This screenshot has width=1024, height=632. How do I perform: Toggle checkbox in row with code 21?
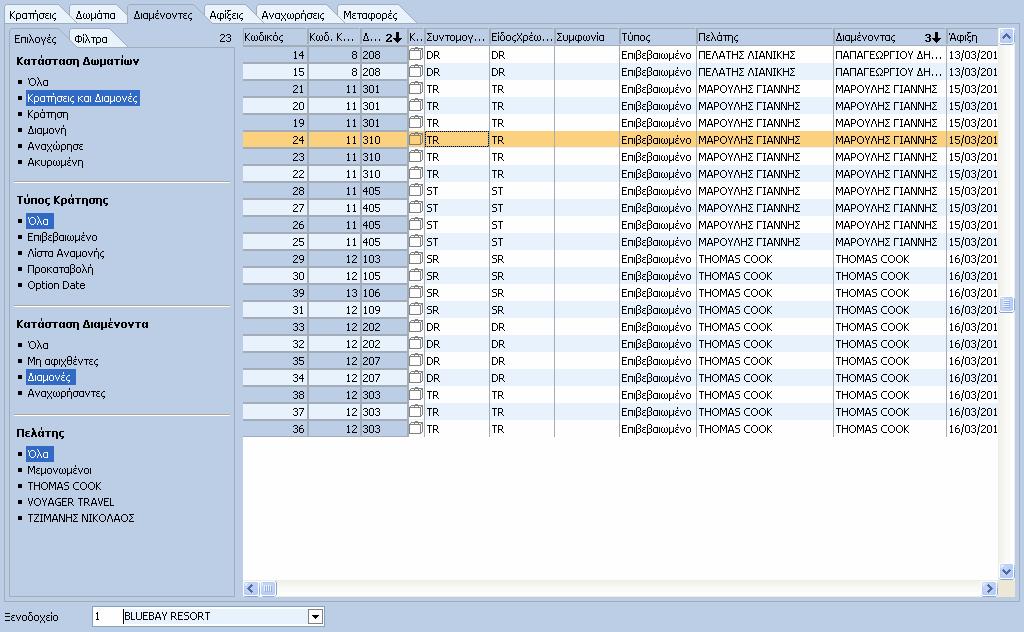(415, 89)
